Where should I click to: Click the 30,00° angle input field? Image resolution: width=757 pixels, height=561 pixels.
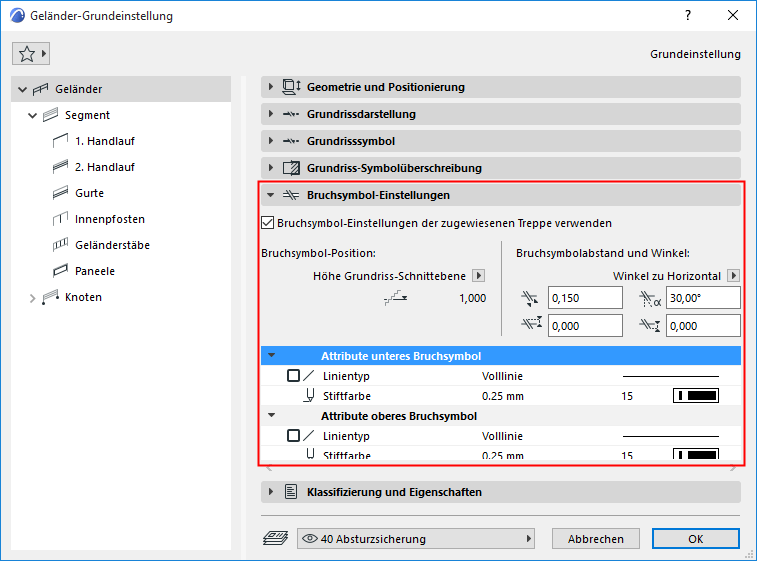click(702, 297)
